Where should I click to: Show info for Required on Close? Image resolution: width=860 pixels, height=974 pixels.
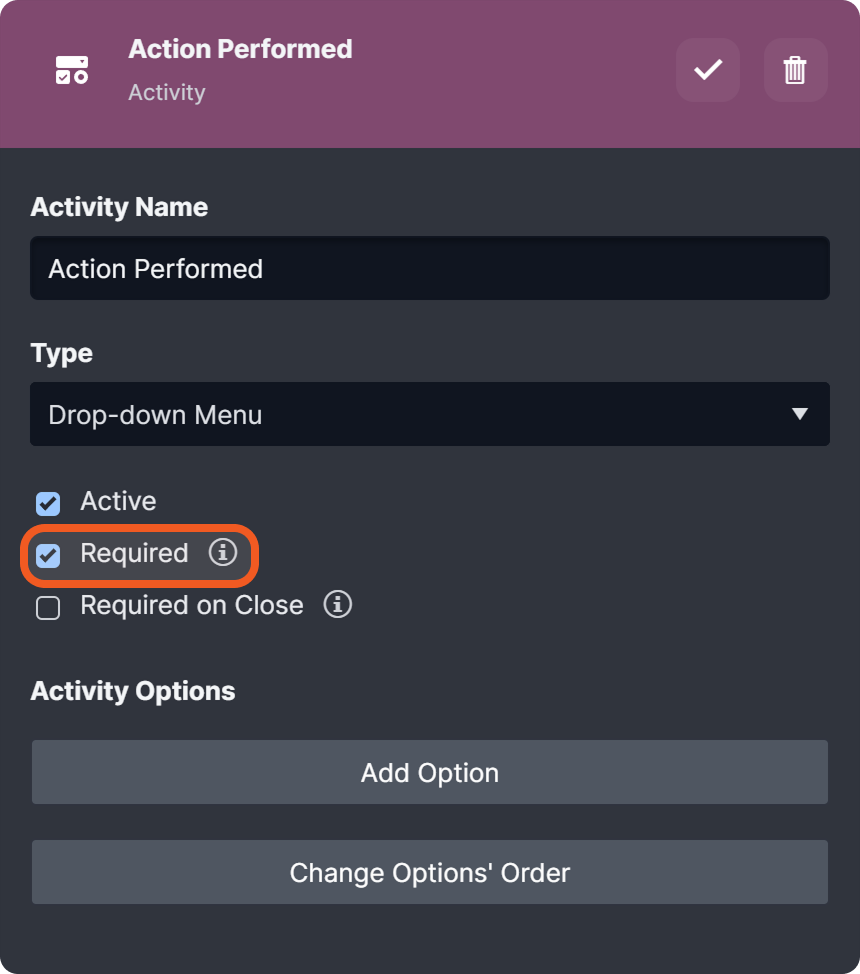338,604
